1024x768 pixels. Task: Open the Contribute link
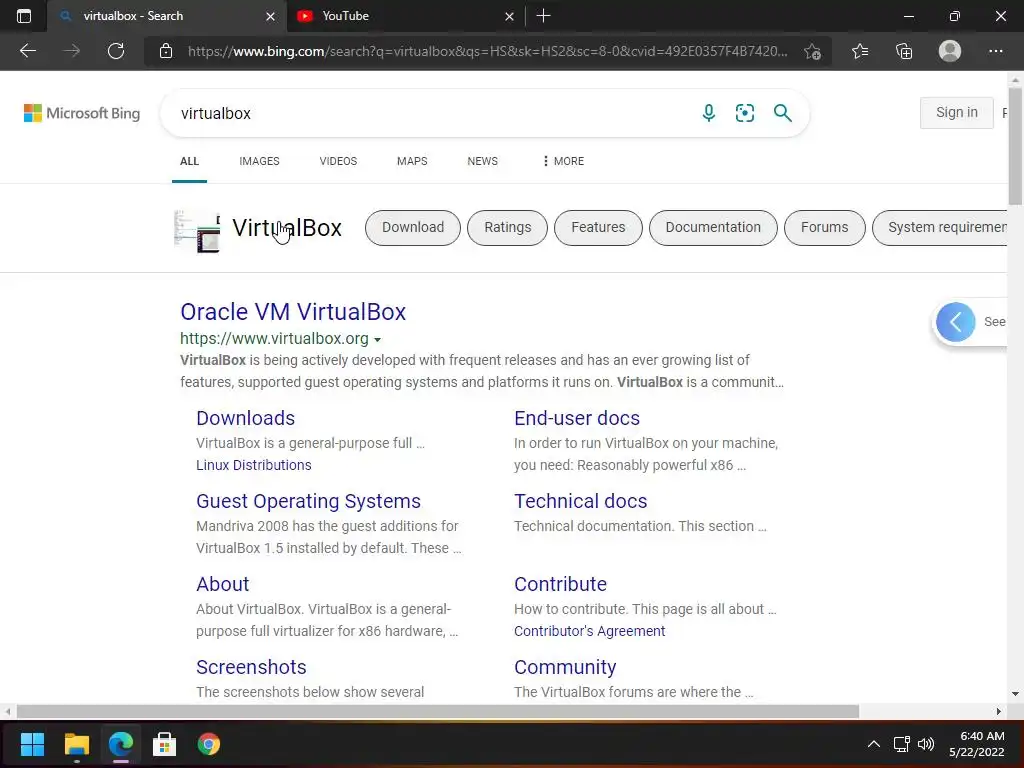pos(560,584)
